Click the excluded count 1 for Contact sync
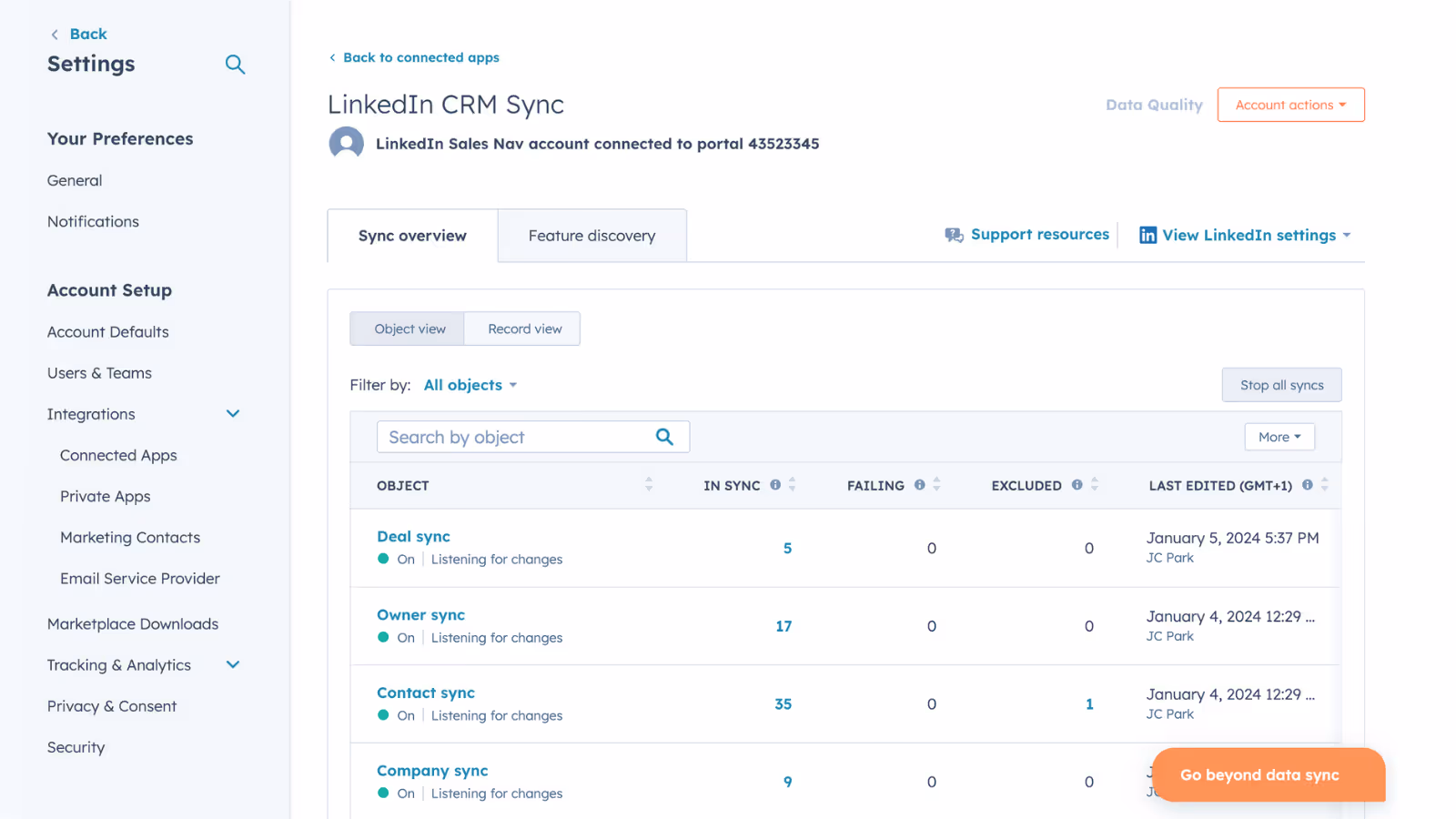 tap(1089, 704)
